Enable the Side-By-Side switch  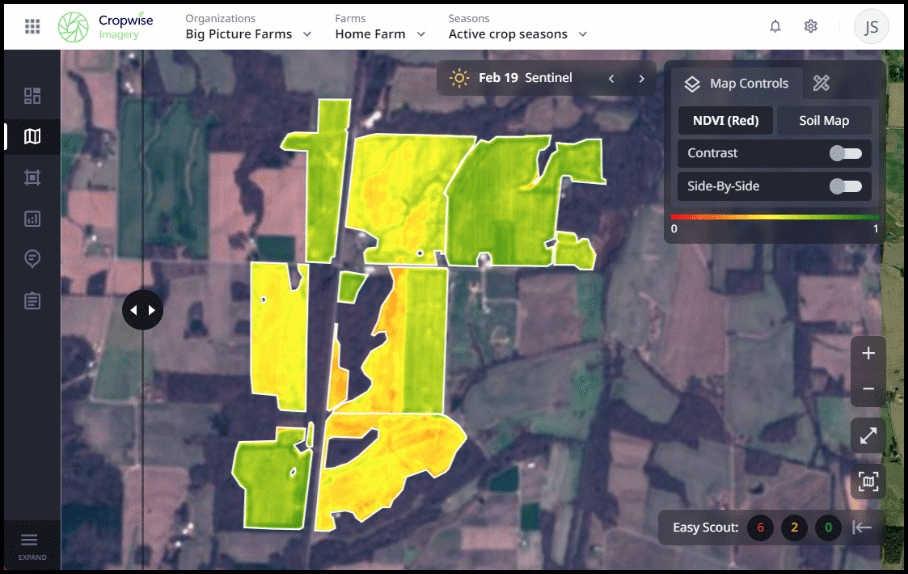tap(845, 186)
